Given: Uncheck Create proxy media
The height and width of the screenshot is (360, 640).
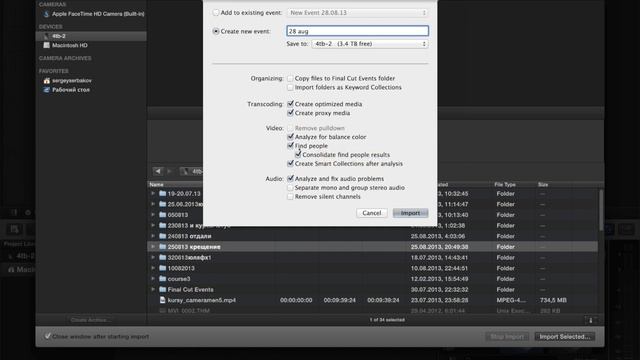Looking at the screenshot, I should tap(290, 113).
